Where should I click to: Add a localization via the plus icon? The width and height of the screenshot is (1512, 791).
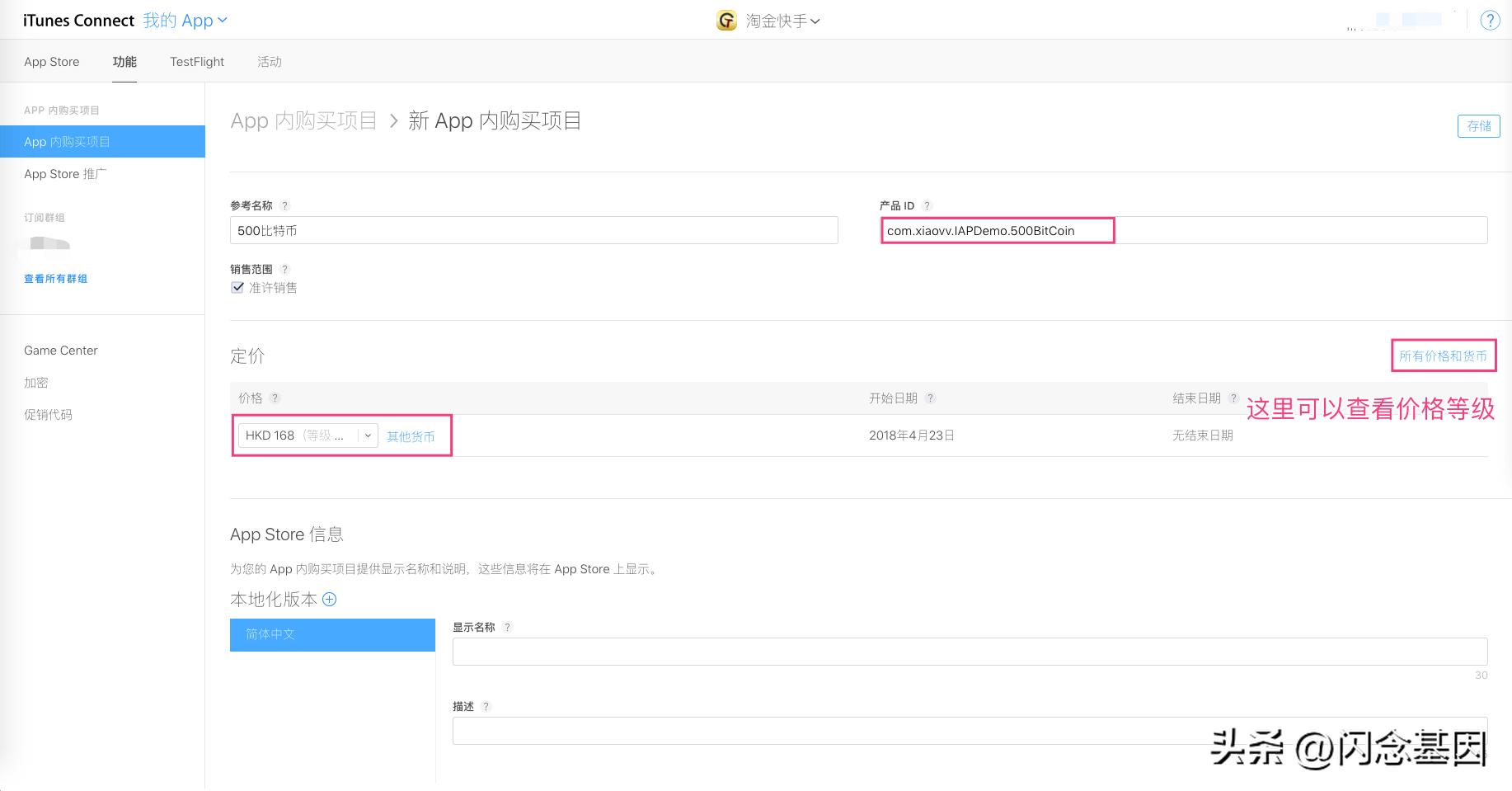click(329, 600)
